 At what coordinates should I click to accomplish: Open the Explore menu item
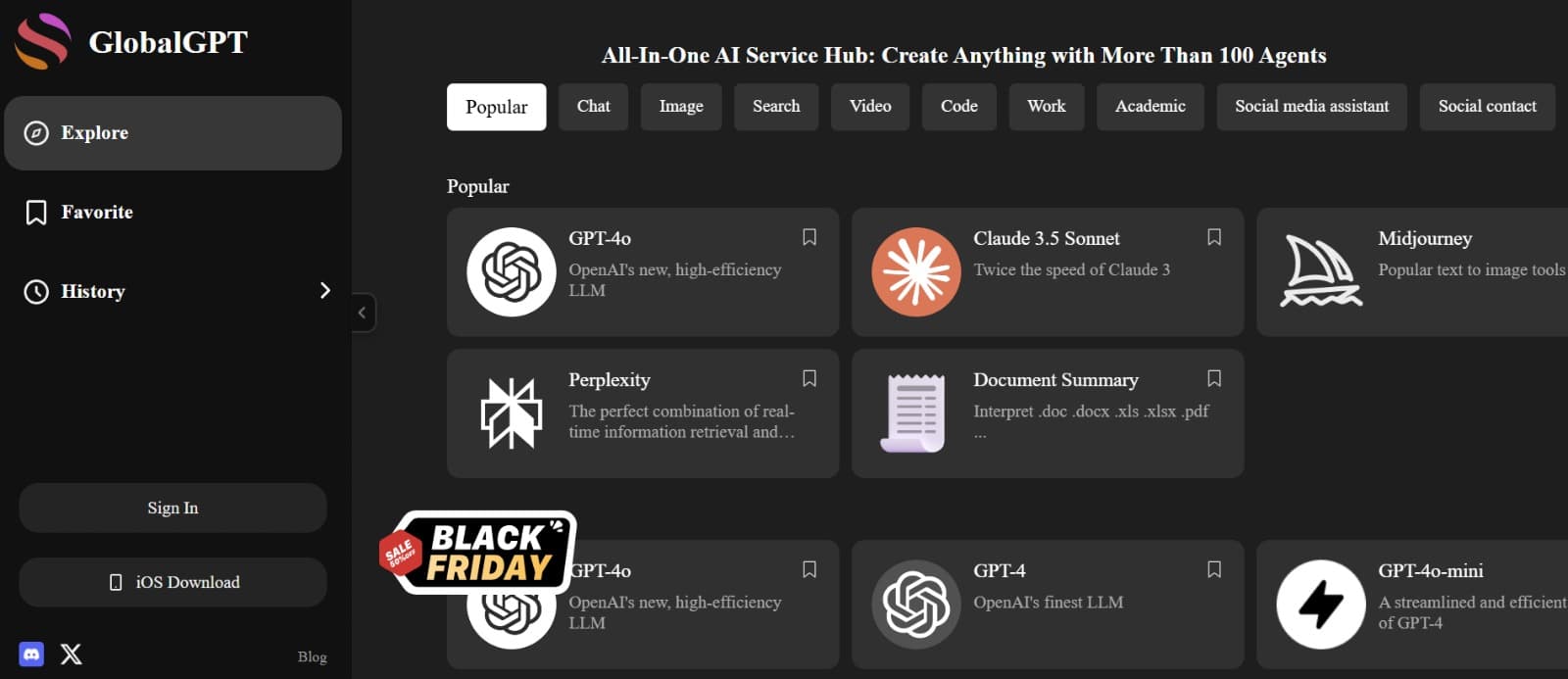172,133
